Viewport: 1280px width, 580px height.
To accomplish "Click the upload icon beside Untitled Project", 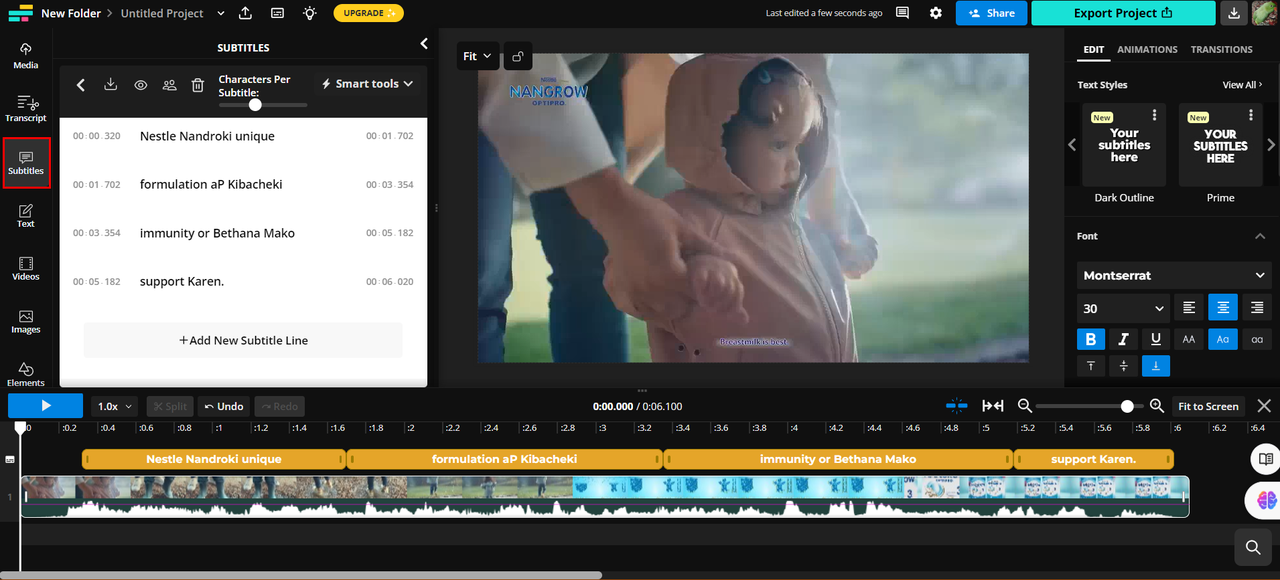I will [x=246, y=13].
